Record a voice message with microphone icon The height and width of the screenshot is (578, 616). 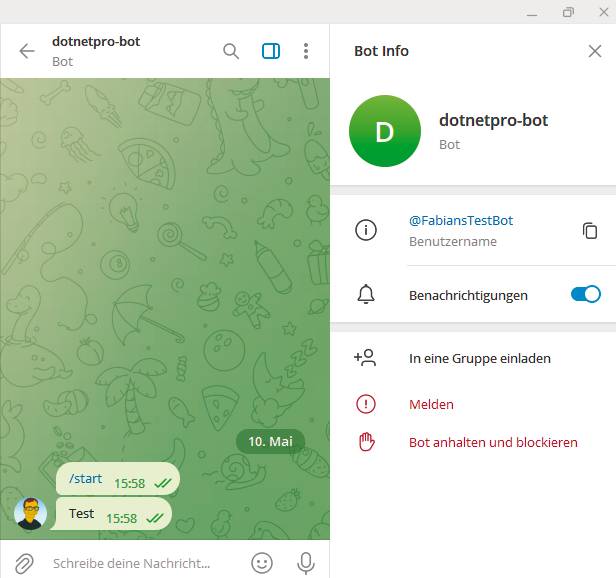click(x=306, y=563)
